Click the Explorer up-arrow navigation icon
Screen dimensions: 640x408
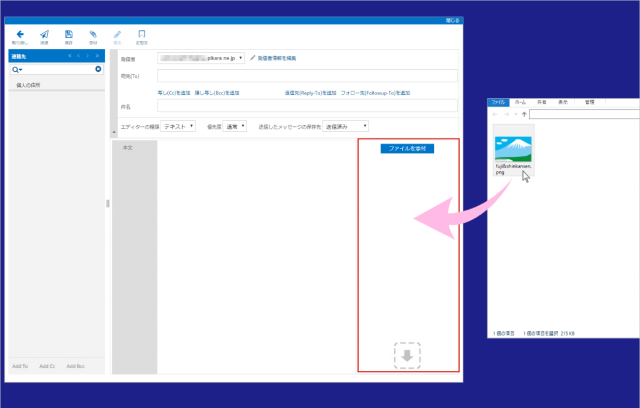526,113
